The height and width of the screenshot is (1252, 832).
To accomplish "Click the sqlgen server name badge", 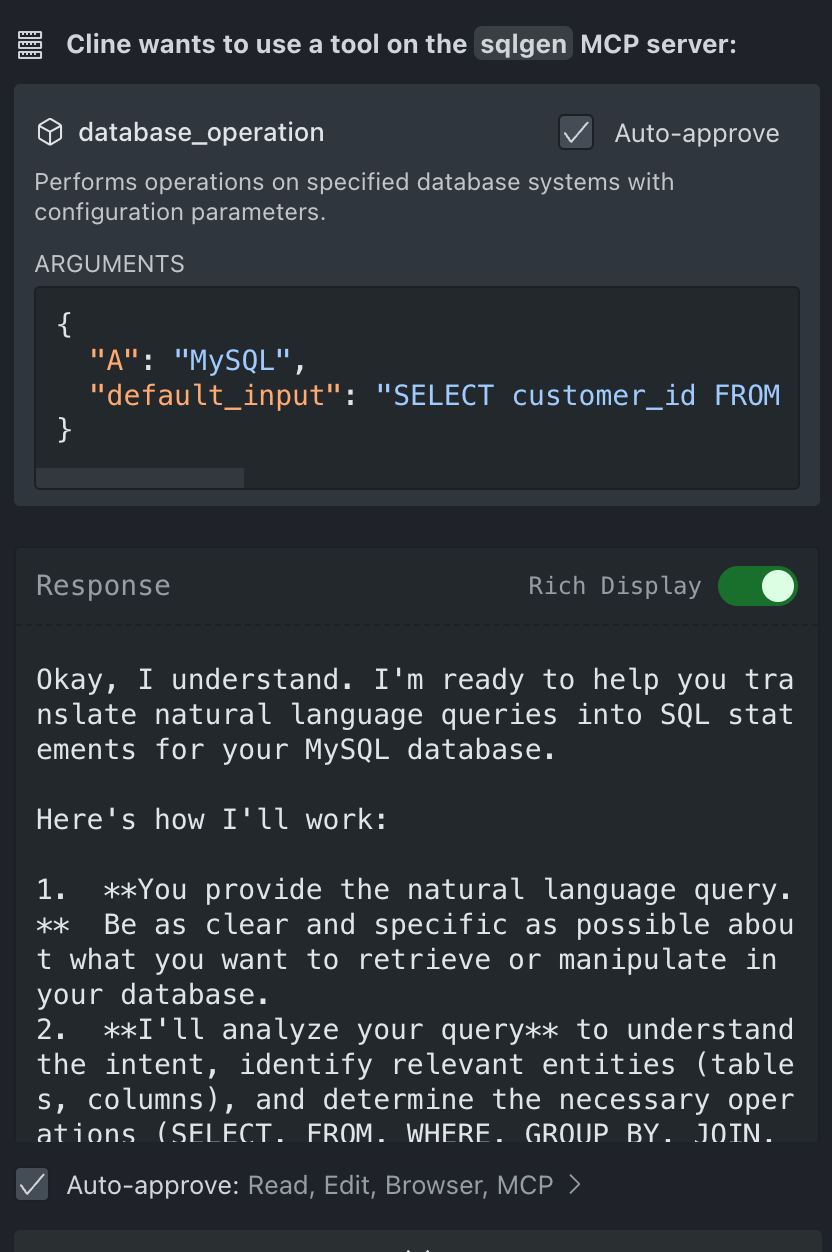I will click(x=523, y=44).
